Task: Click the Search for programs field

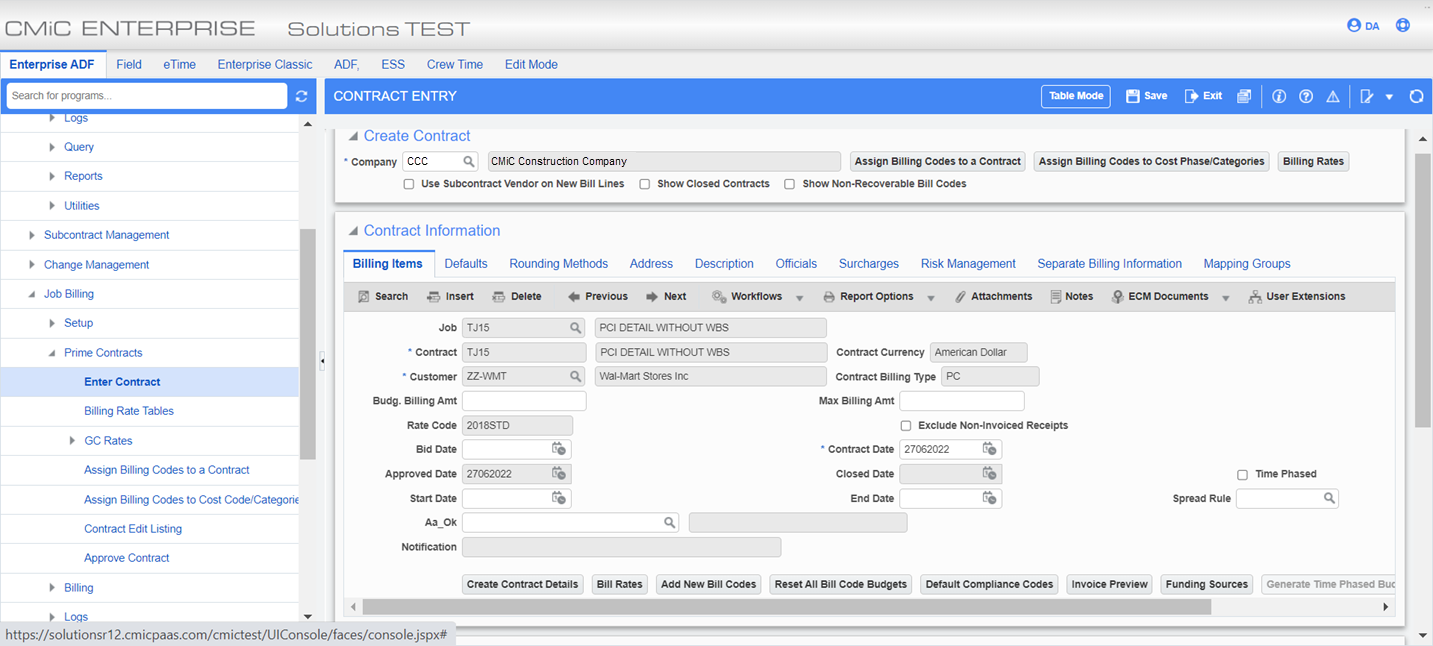Action: click(147, 96)
